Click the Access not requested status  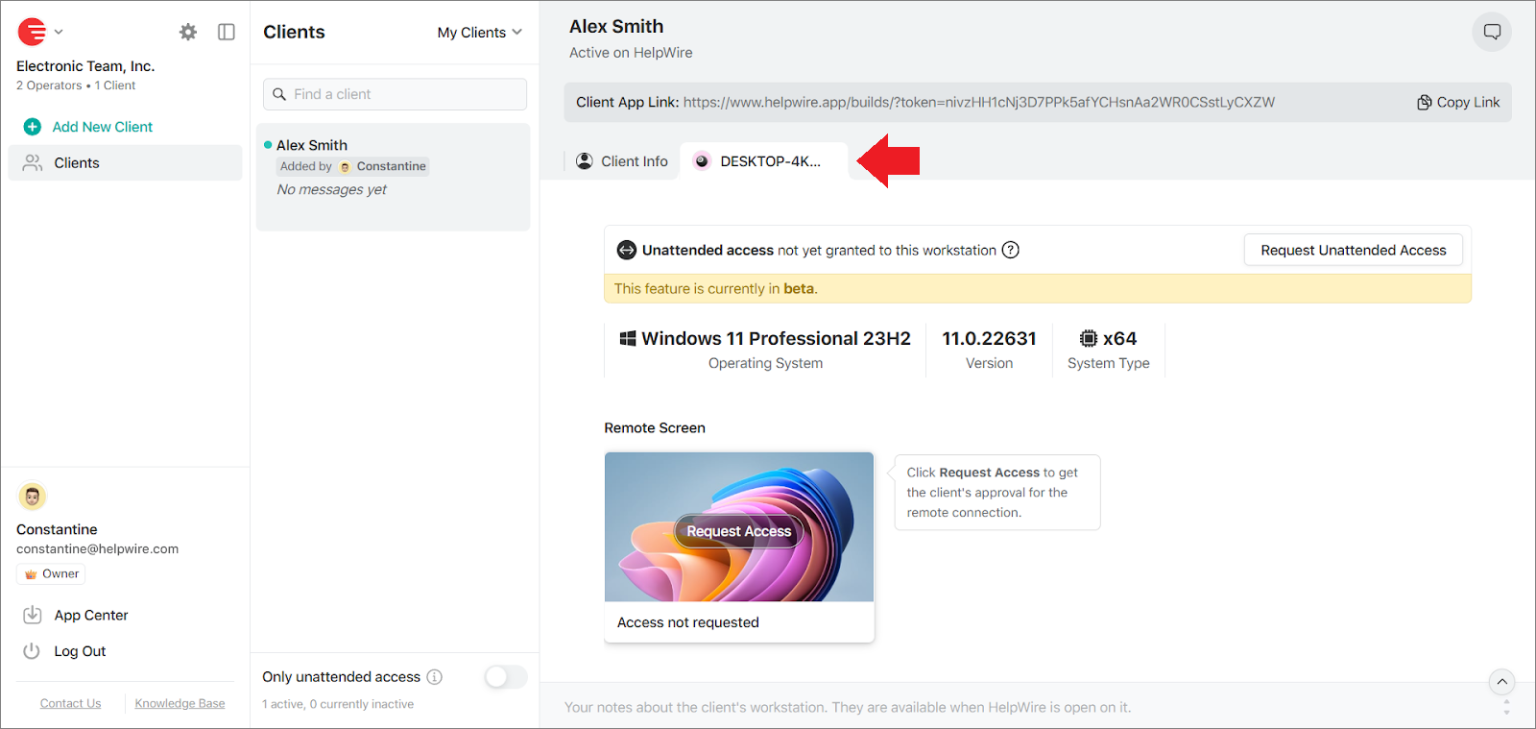coord(688,622)
